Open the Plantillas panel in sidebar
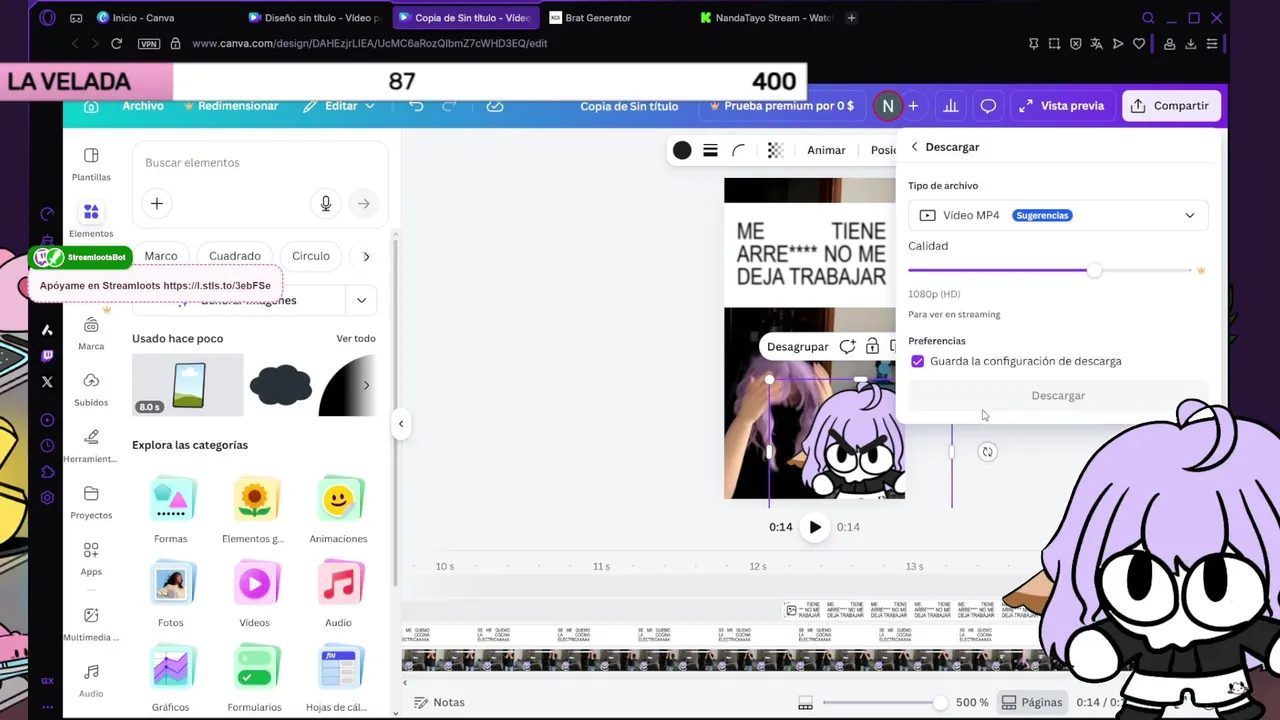Viewport: 1280px width, 720px height. pos(91,164)
